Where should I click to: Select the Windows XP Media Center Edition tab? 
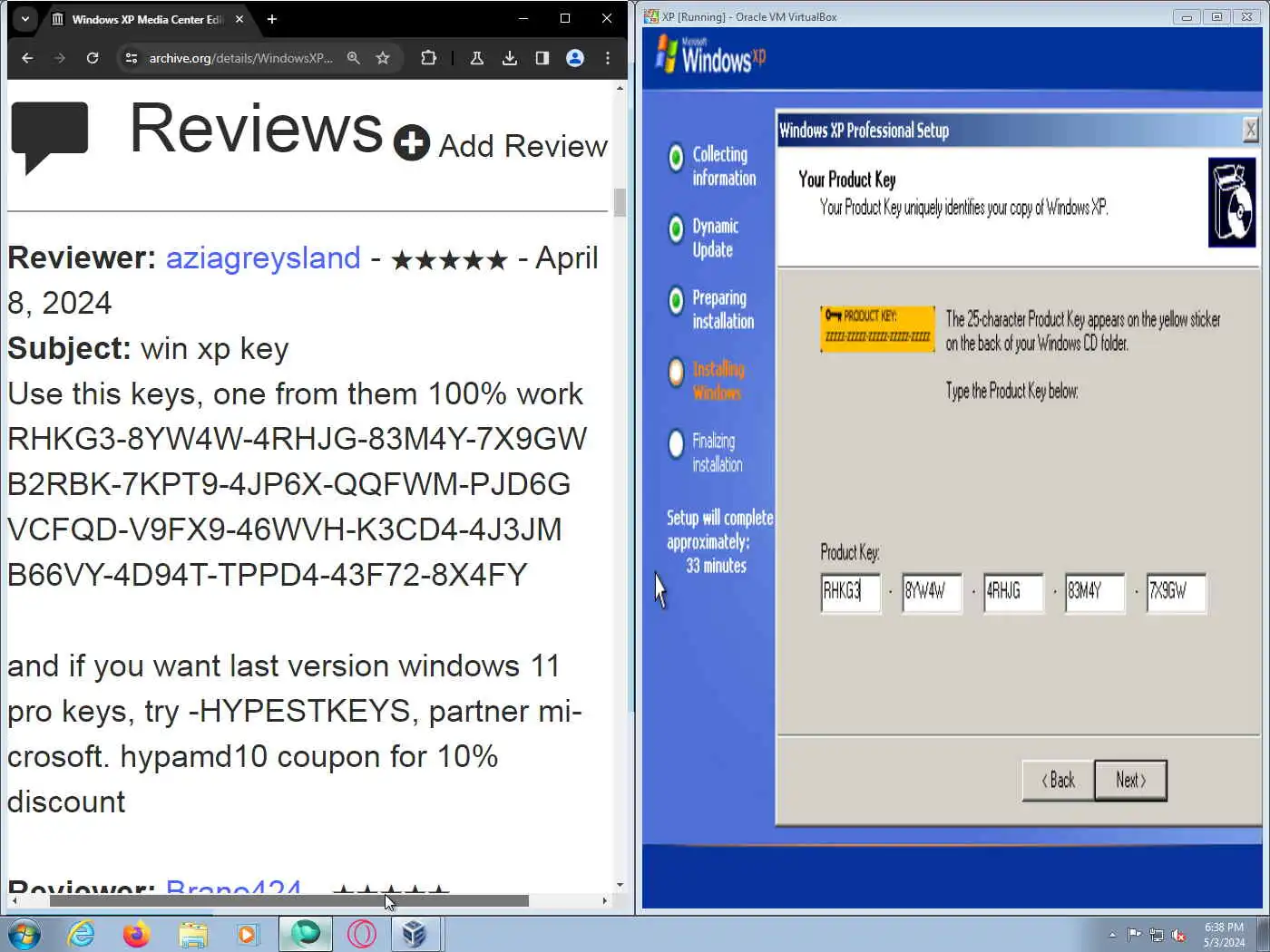coord(148,19)
